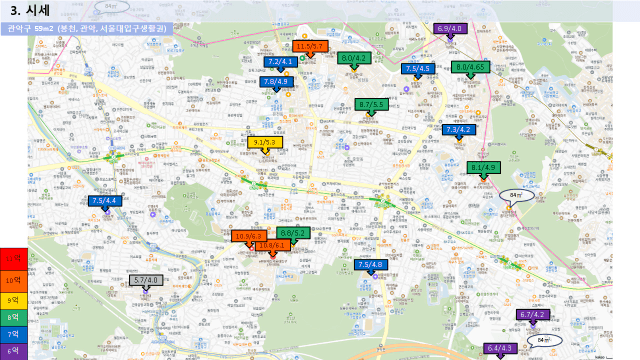Click the orange 10.8/6.1 price marker
Screen dimensions: 640x360
pos(273,245)
